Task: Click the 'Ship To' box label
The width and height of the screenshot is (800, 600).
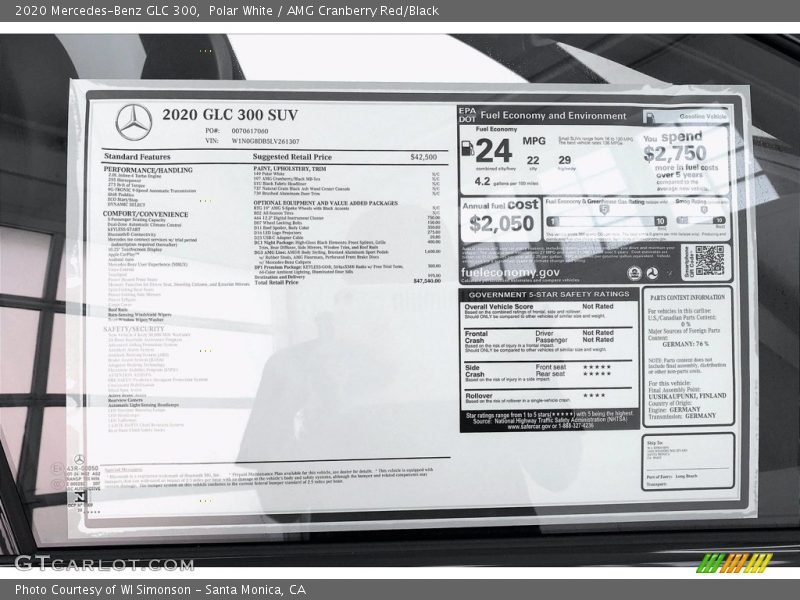Action: (655, 443)
